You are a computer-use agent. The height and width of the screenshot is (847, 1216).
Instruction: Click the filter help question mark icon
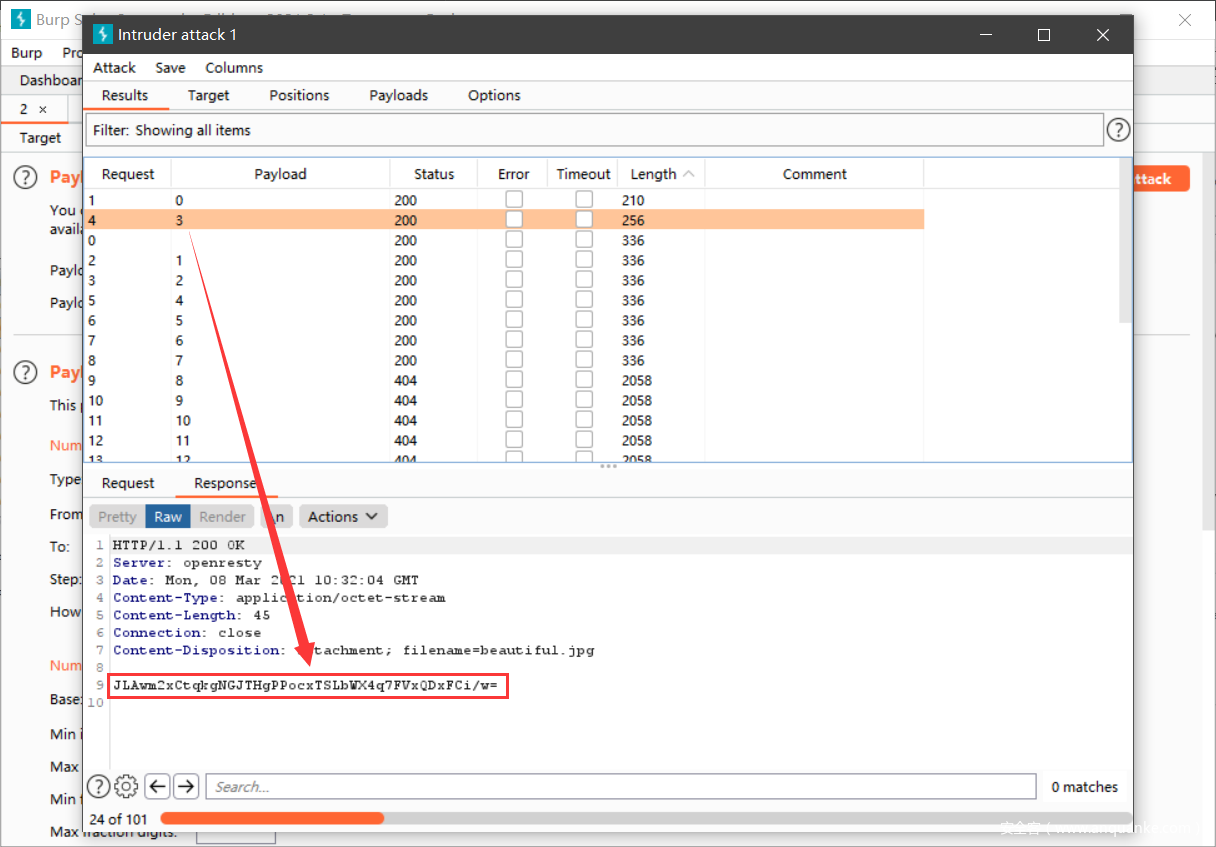(1118, 130)
